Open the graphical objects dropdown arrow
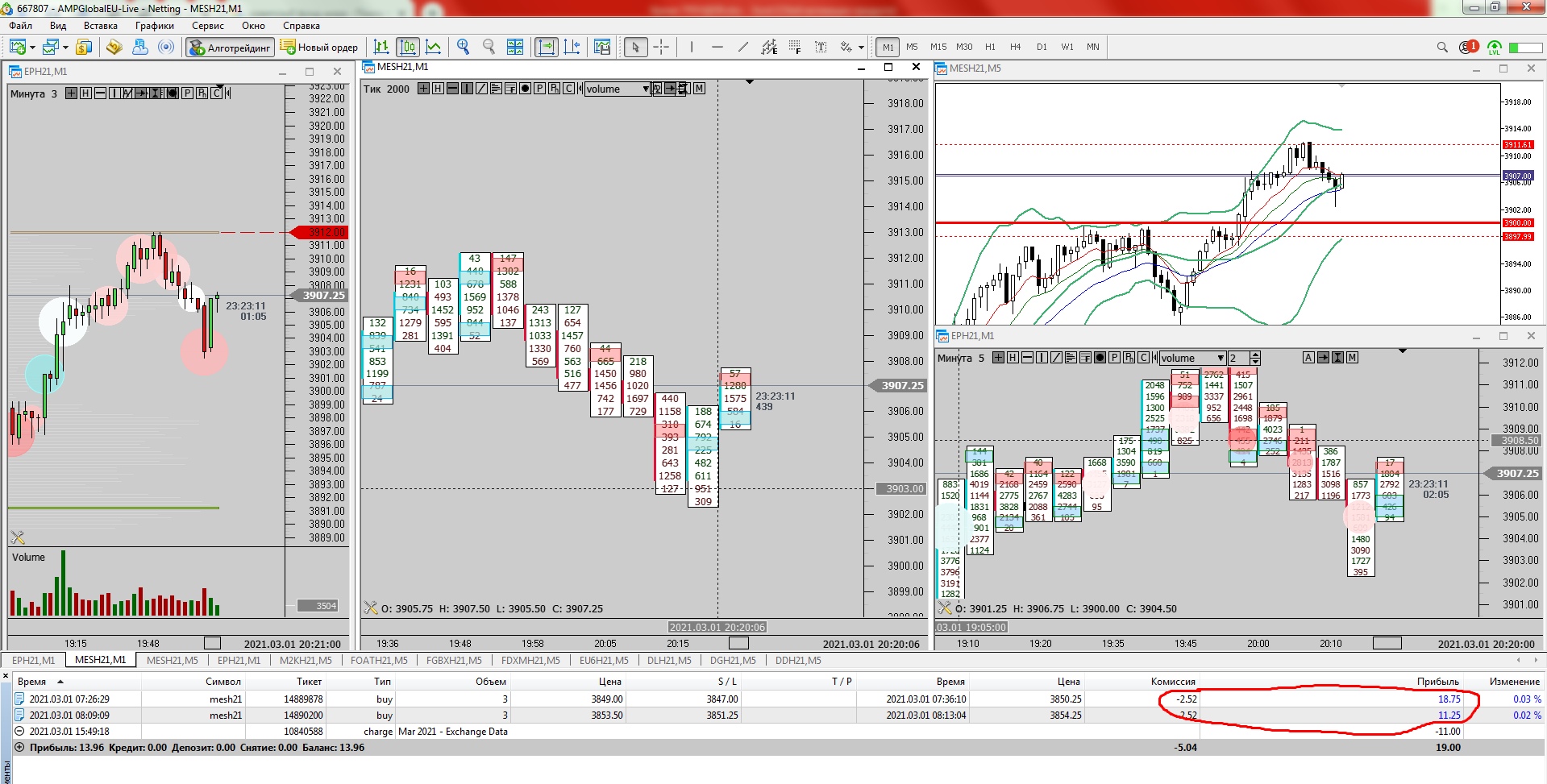Image resolution: width=1547 pixels, height=784 pixels. (x=861, y=48)
